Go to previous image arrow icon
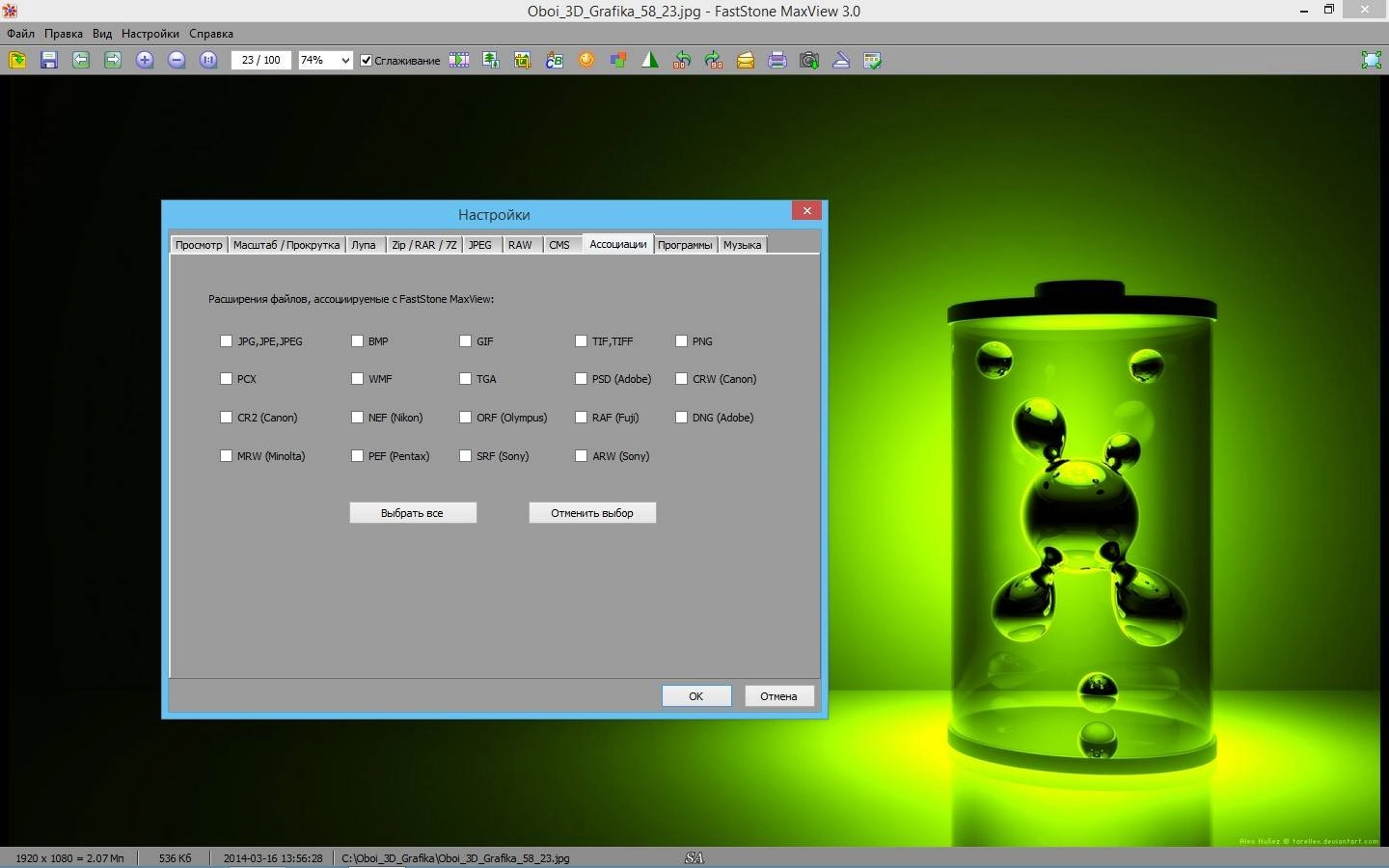 point(81,60)
